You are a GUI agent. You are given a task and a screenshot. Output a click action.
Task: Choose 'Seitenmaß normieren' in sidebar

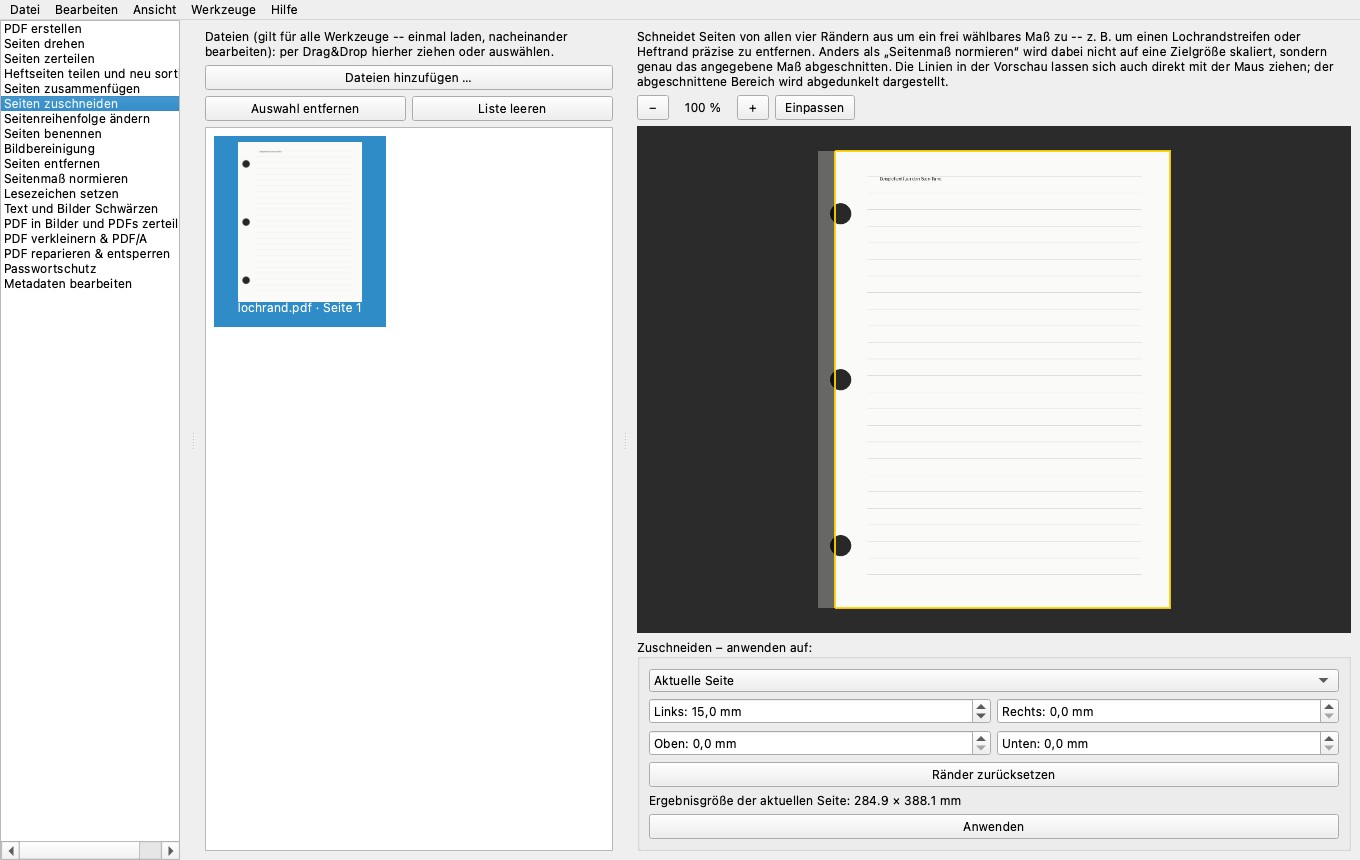click(90, 179)
